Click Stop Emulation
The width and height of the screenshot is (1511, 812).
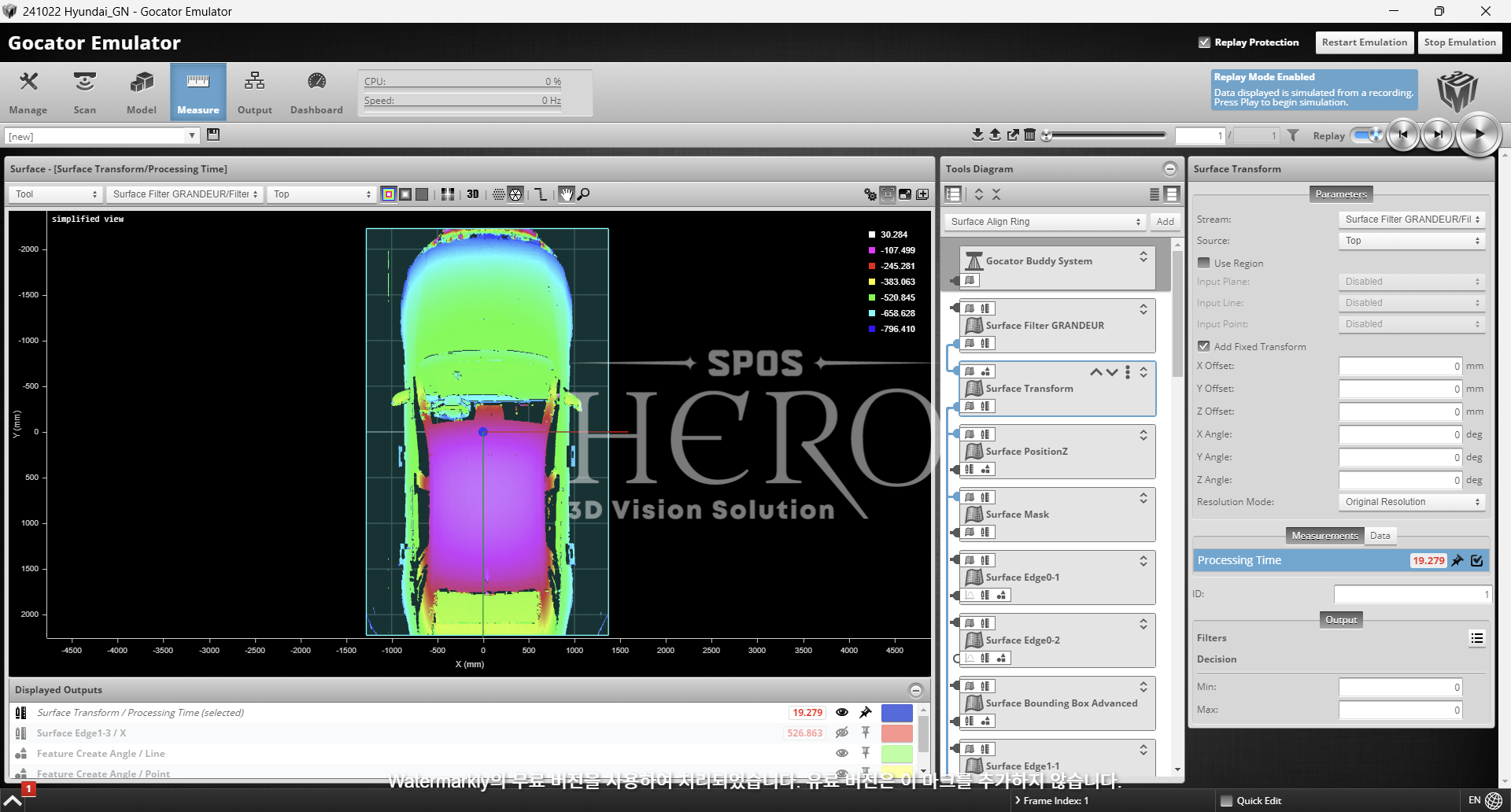(x=1460, y=42)
